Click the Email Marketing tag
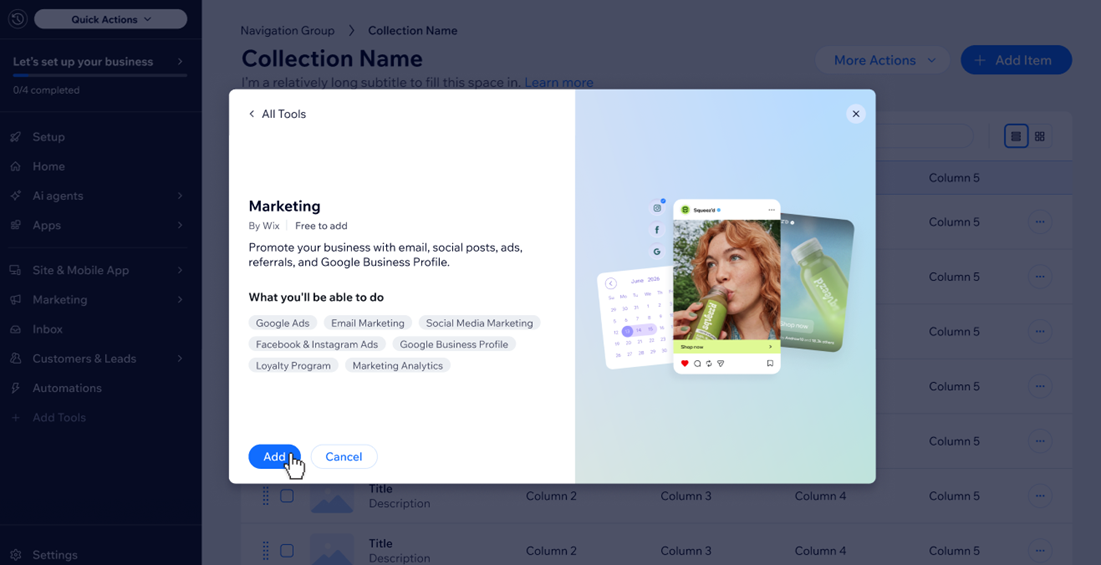 368,323
